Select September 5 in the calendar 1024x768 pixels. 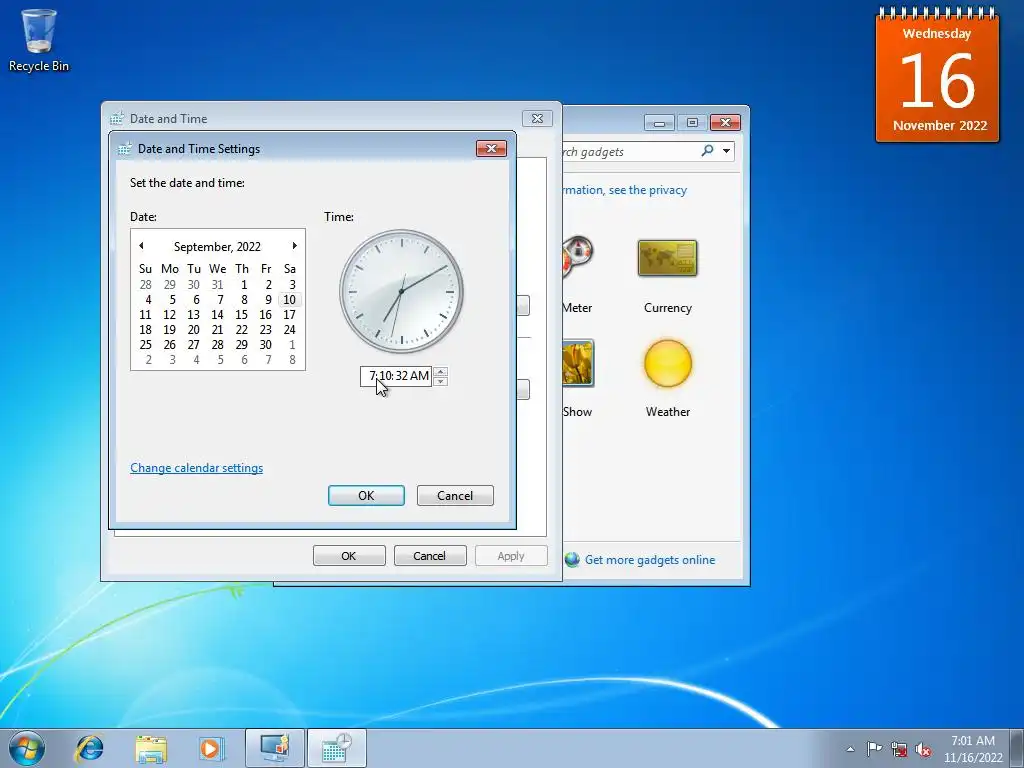tap(172, 300)
